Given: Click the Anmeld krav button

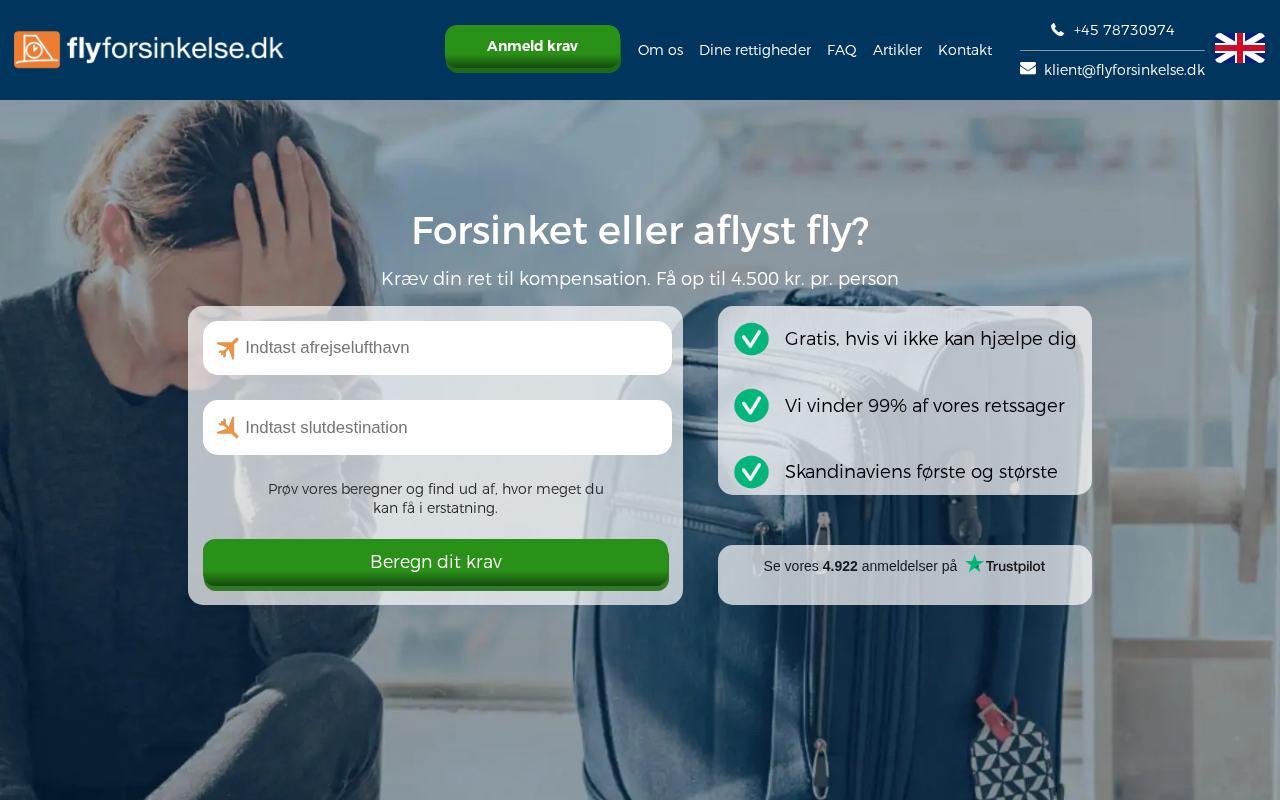Looking at the screenshot, I should coord(533,48).
